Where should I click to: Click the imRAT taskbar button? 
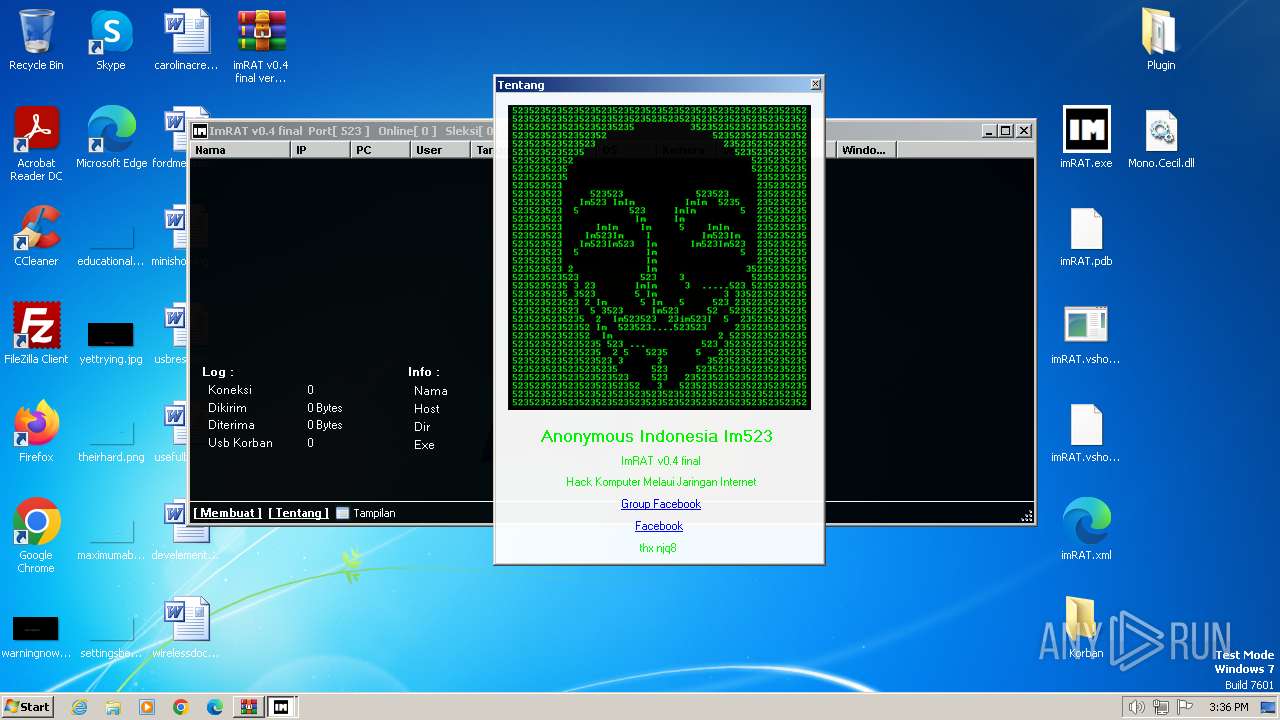click(x=282, y=707)
